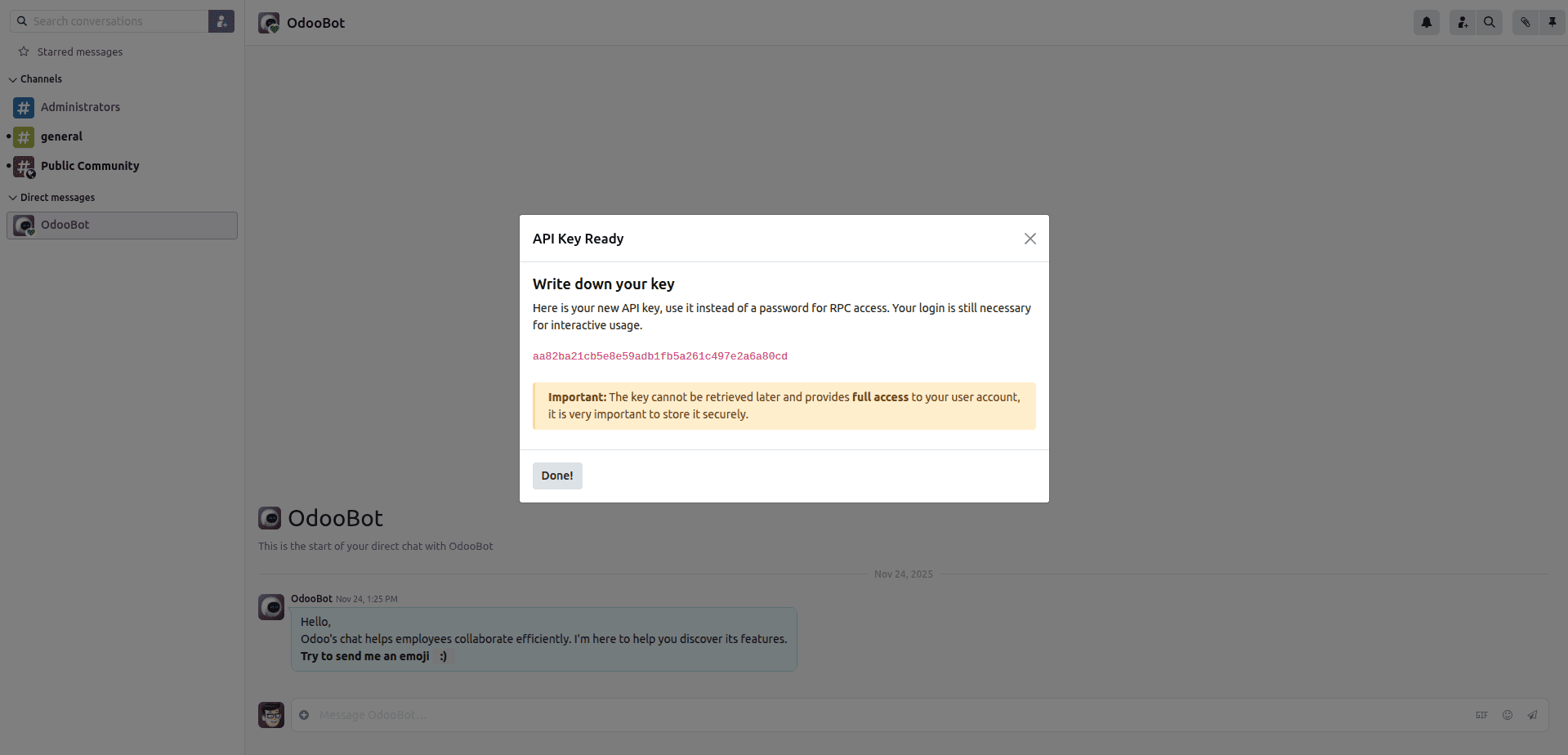Open the emoji picker
Screen dimensions: 1568x755
pyautogui.click(x=1508, y=714)
